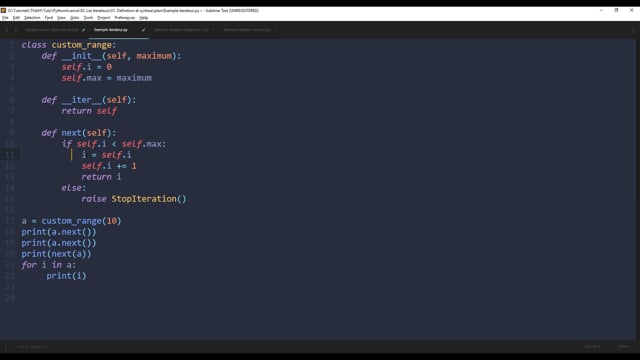Click the 'a = custom_range(10)' line
This screenshot has width=640, height=360.
(71, 221)
